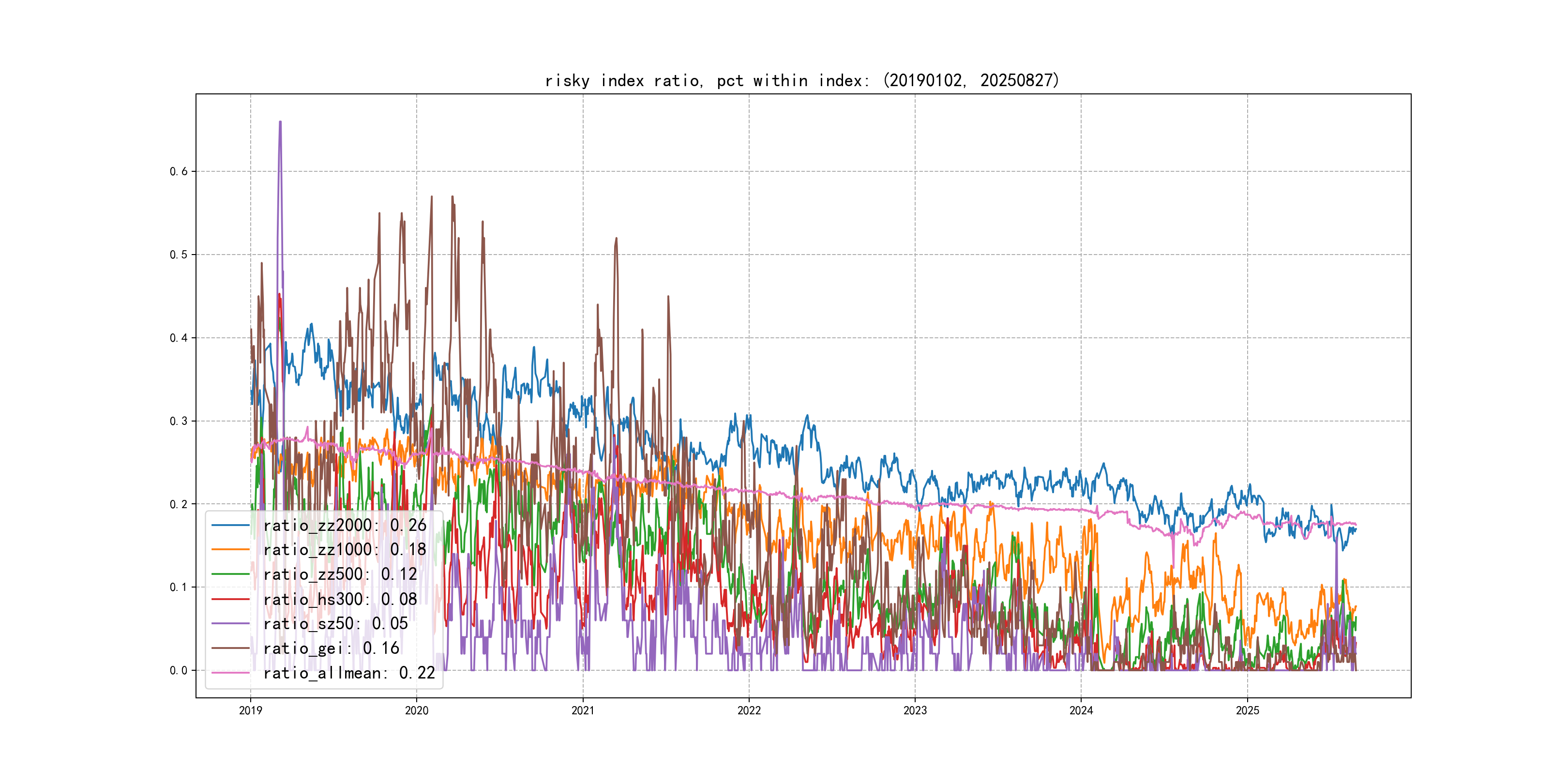Click the red line swatch in legend
This screenshot has height=784, width=1568.
pos(231,600)
